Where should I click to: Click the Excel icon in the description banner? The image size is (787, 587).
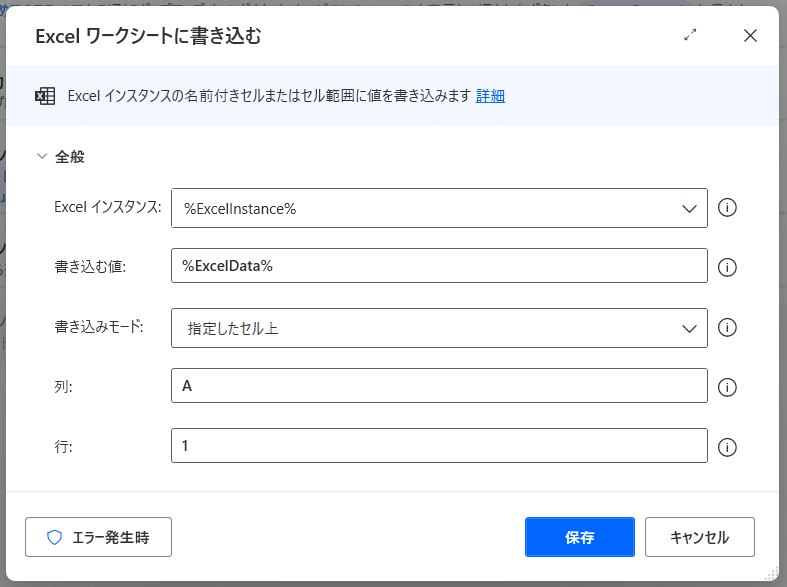pyautogui.click(x=45, y=95)
